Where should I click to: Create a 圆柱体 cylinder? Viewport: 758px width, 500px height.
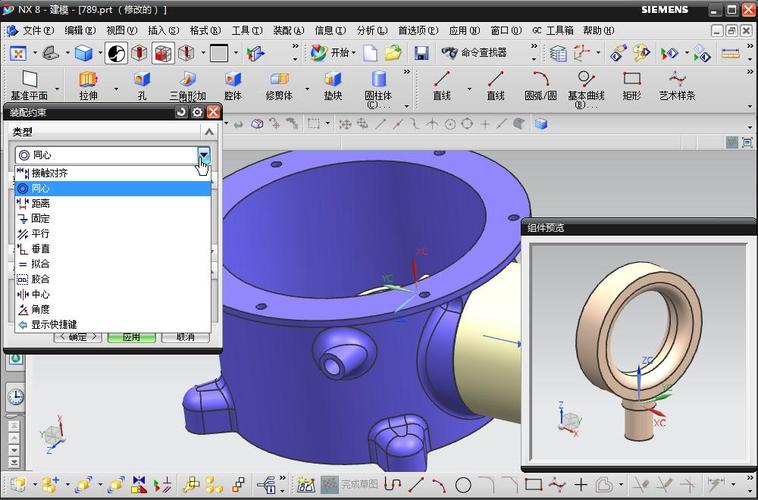pos(379,88)
